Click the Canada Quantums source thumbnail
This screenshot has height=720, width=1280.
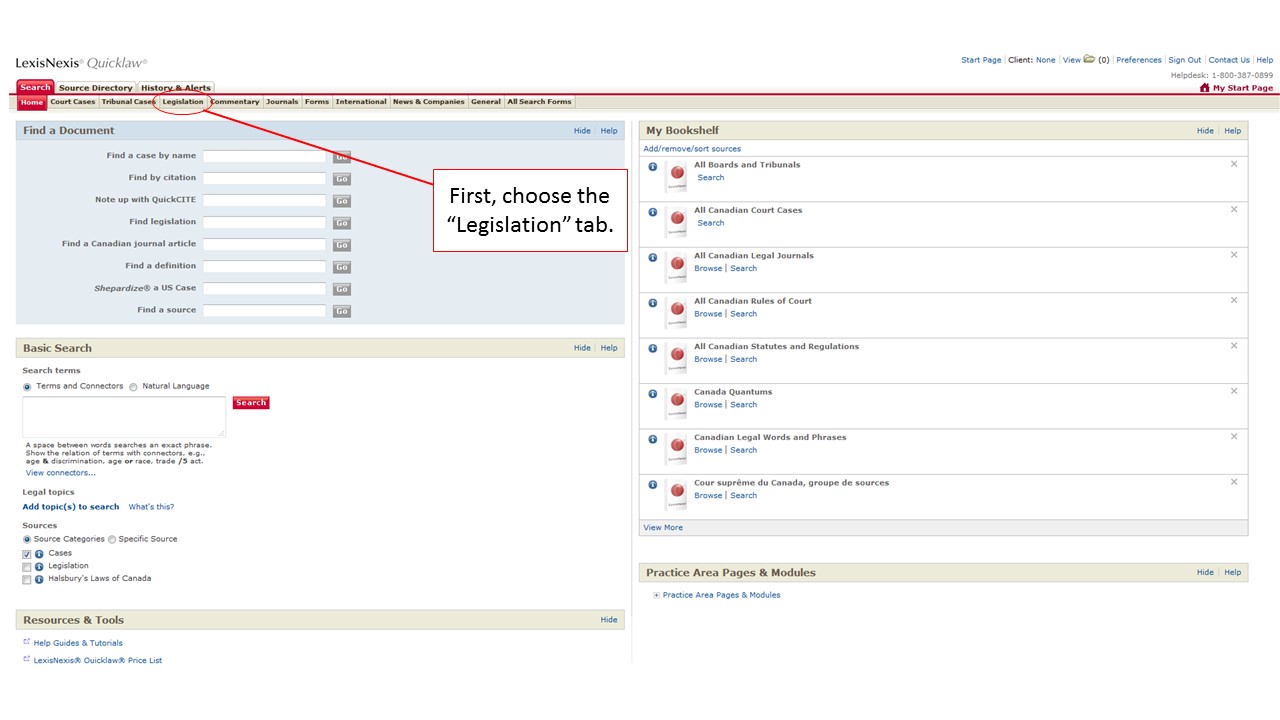pos(677,403)
